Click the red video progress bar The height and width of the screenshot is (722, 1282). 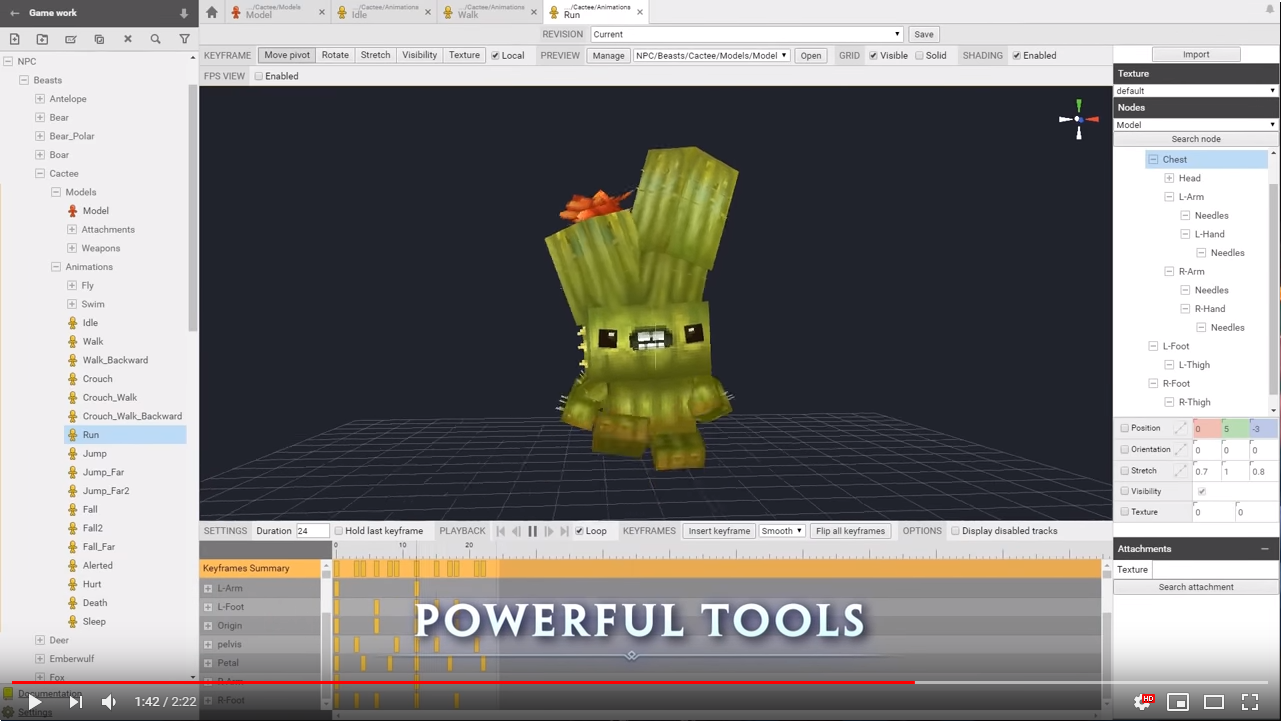tap(460, 682)
